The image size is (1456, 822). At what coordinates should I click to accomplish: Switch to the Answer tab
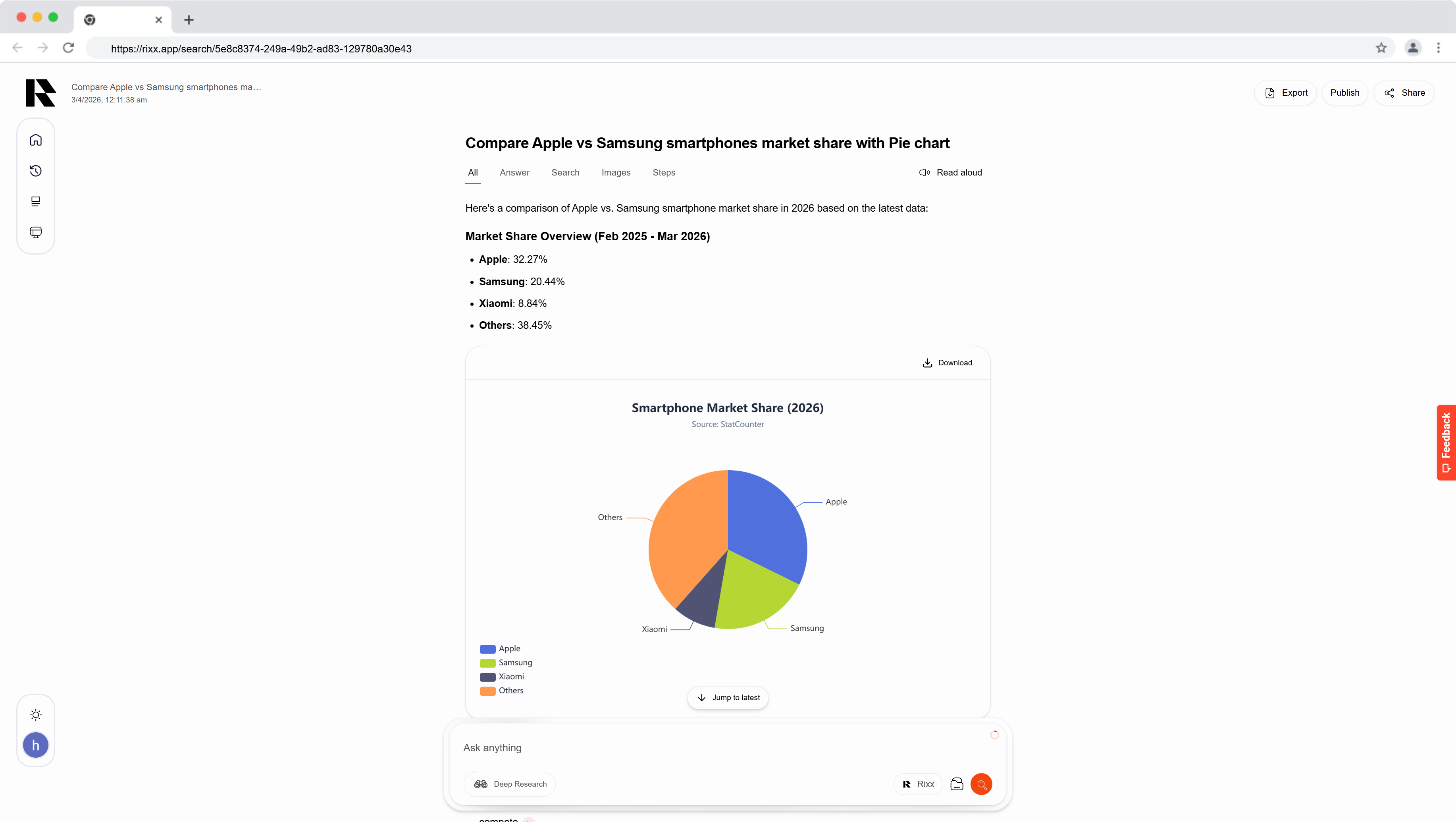click(x=514, y=172)
